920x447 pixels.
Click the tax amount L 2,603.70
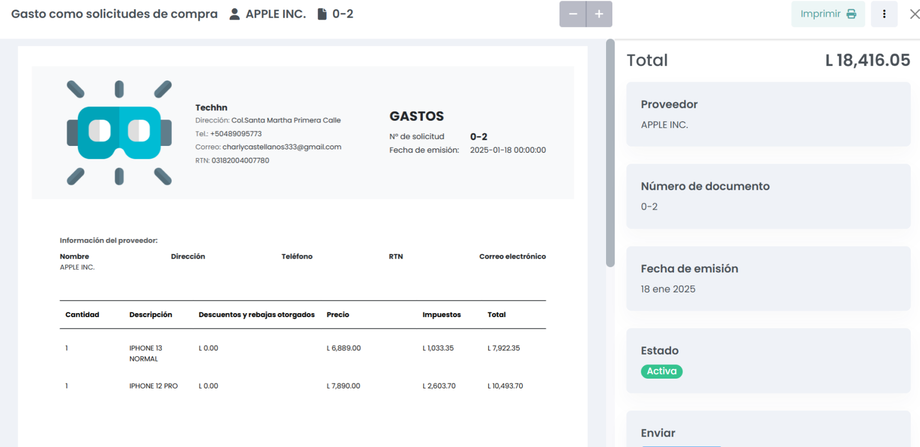pos(439,386)
